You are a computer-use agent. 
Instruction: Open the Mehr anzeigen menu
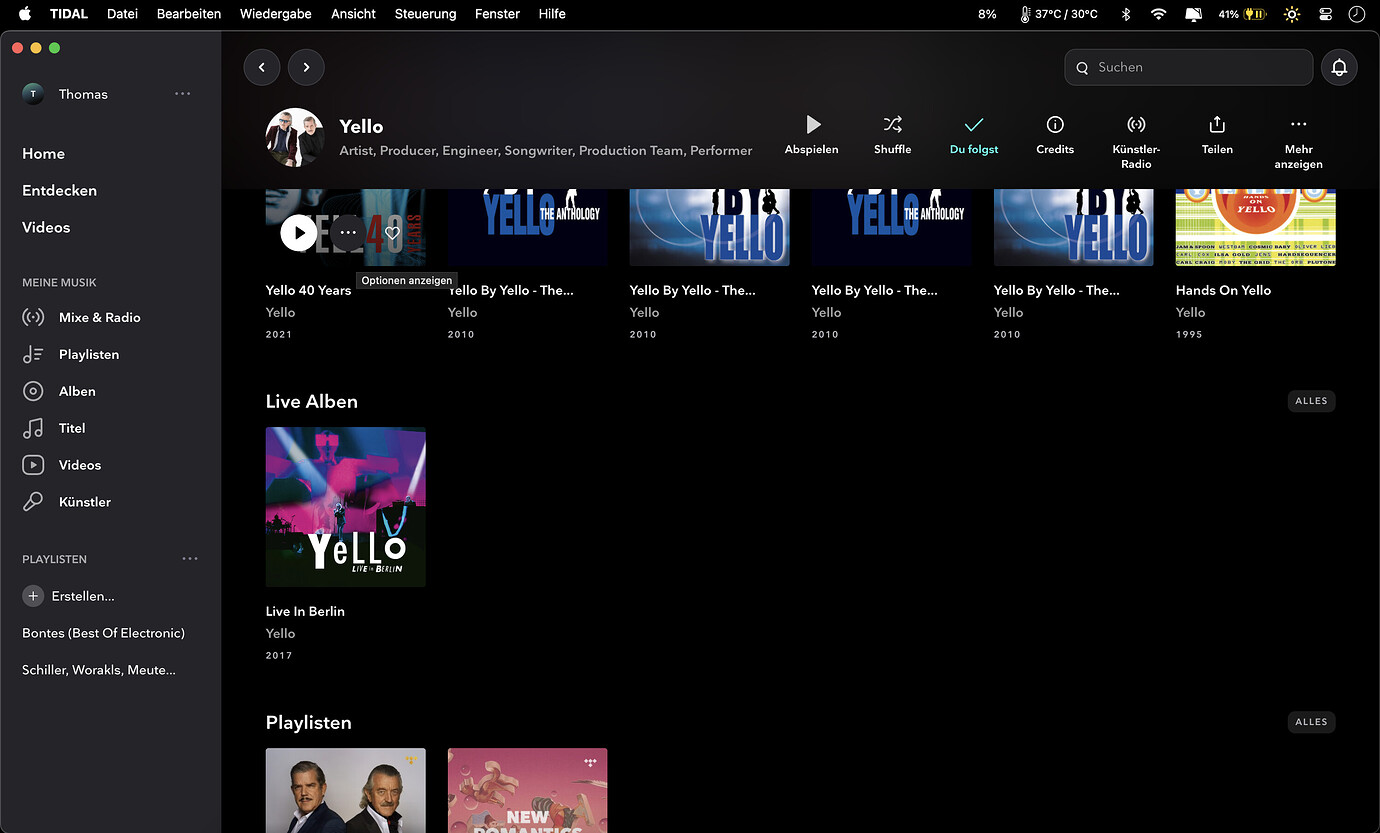pyautogui.click(x=1298, y=141)
